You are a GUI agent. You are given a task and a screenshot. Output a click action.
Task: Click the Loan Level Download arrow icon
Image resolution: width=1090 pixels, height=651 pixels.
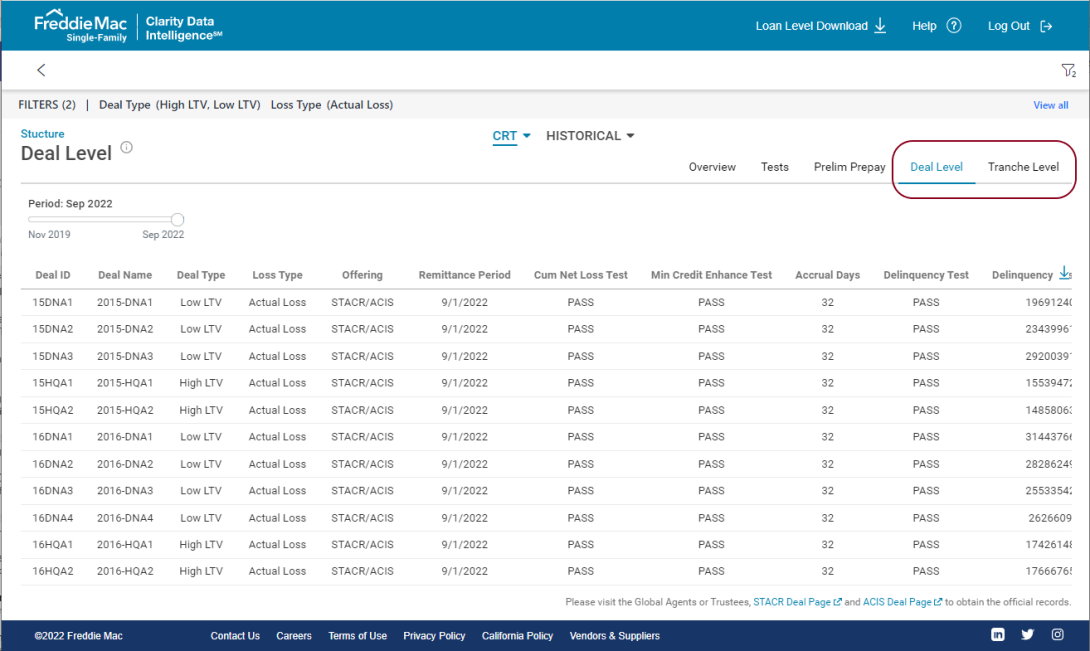point(880,26)
